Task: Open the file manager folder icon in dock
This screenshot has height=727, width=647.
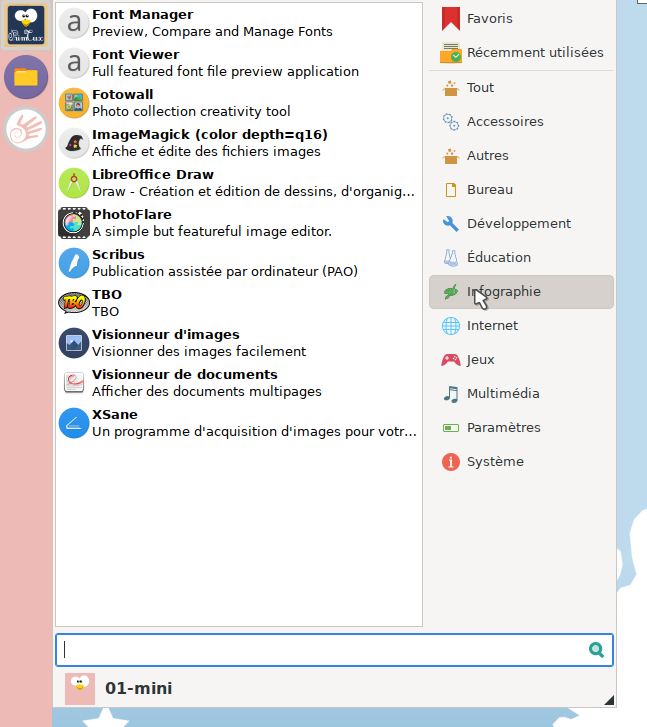Action: click(26, 77)
